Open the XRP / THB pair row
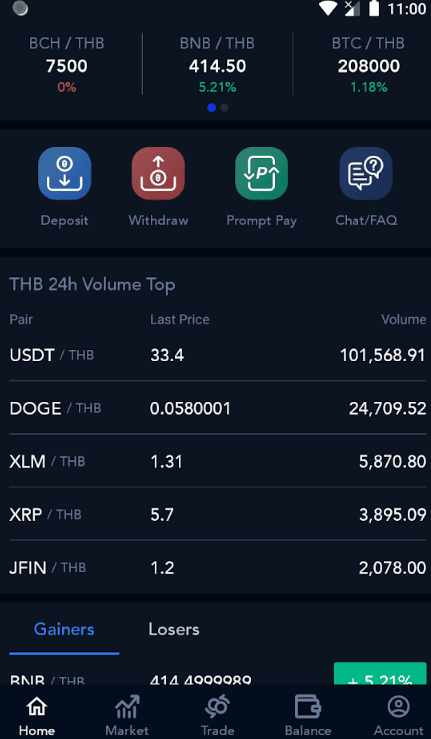 pos(217,514)
